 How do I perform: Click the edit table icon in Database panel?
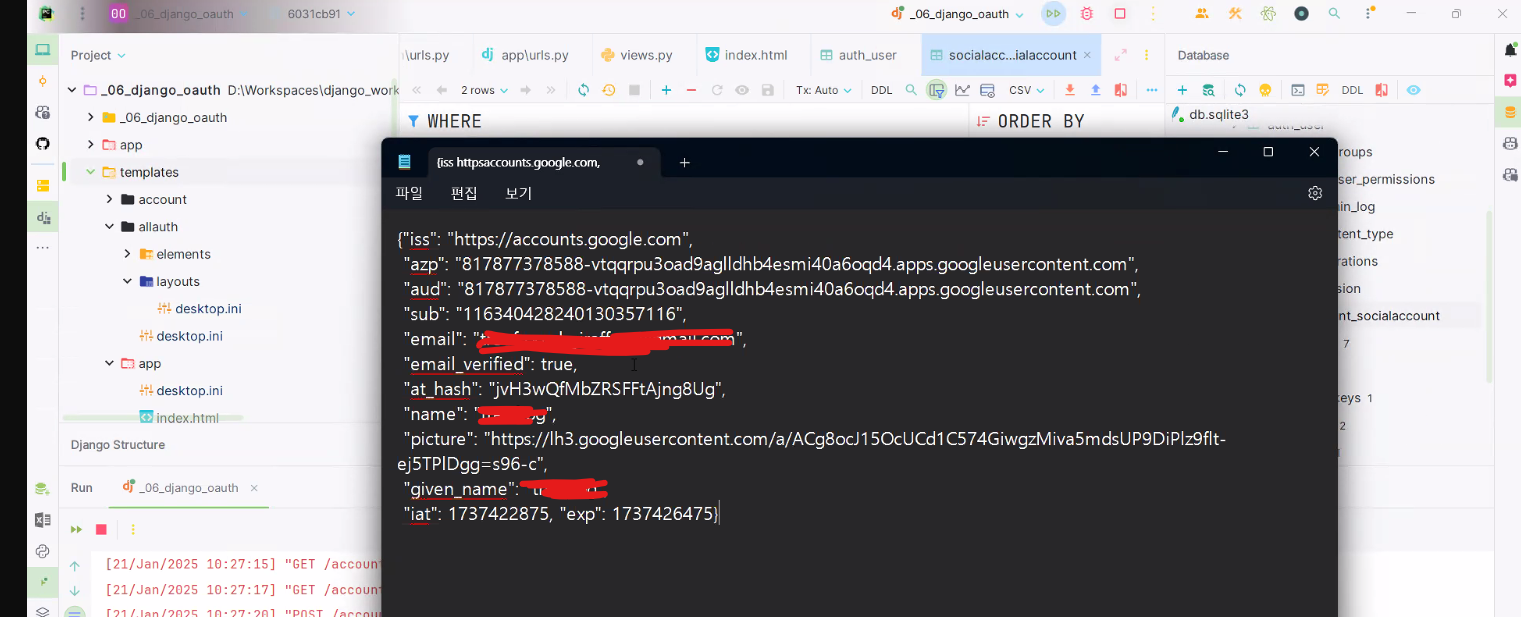click(x=1322, y=90)
